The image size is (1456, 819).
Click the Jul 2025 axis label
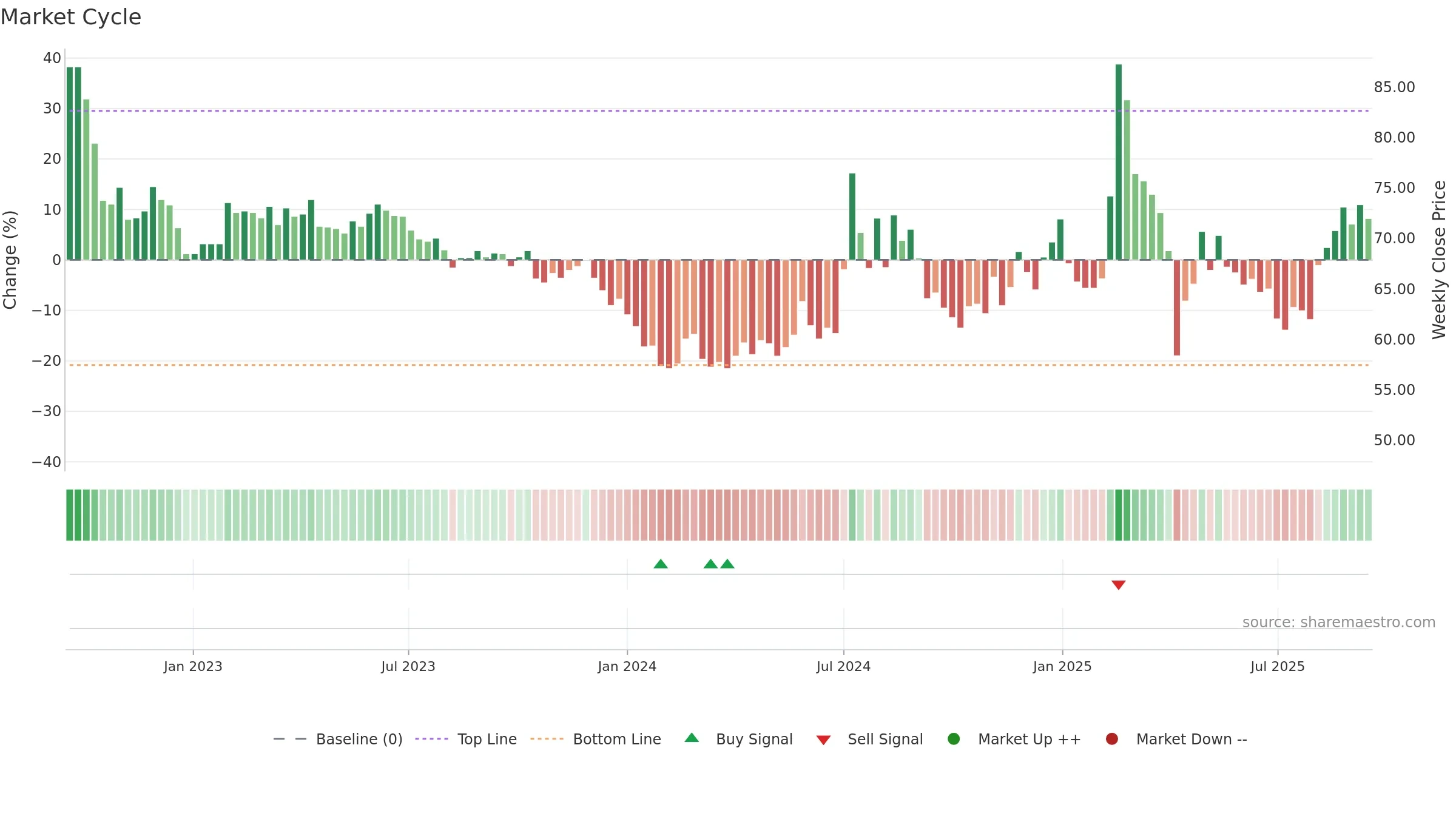[x=1278, y=667]
